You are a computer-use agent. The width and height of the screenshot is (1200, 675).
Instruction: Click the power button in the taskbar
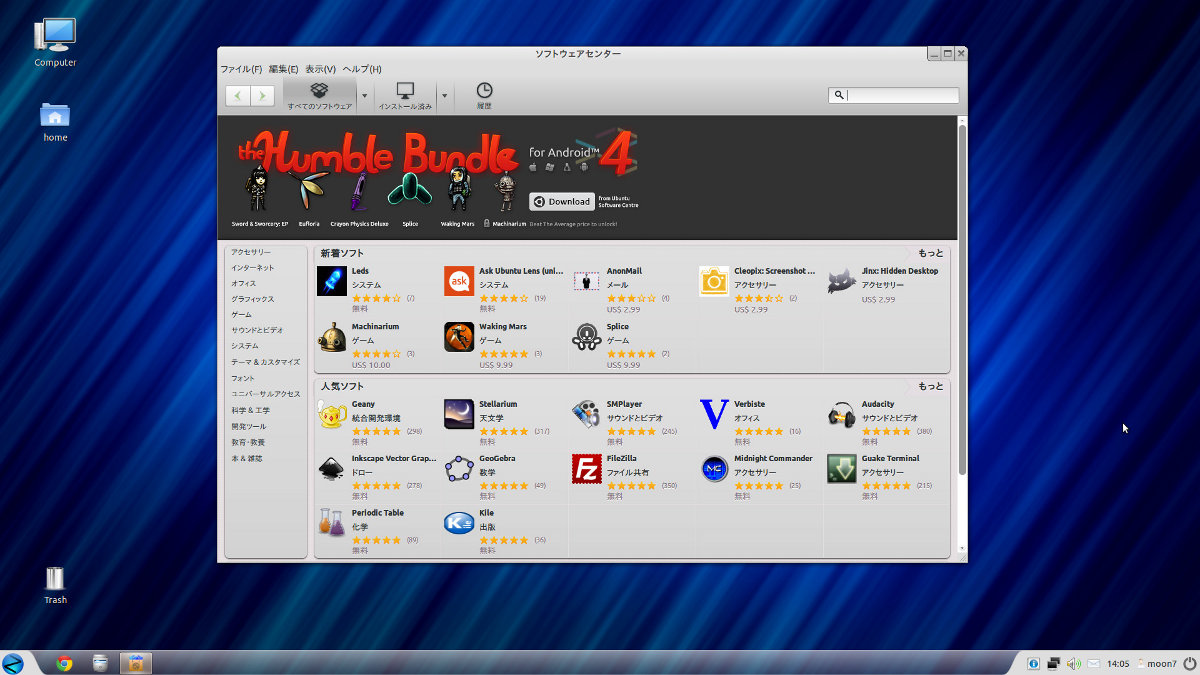pos(1188,663)
